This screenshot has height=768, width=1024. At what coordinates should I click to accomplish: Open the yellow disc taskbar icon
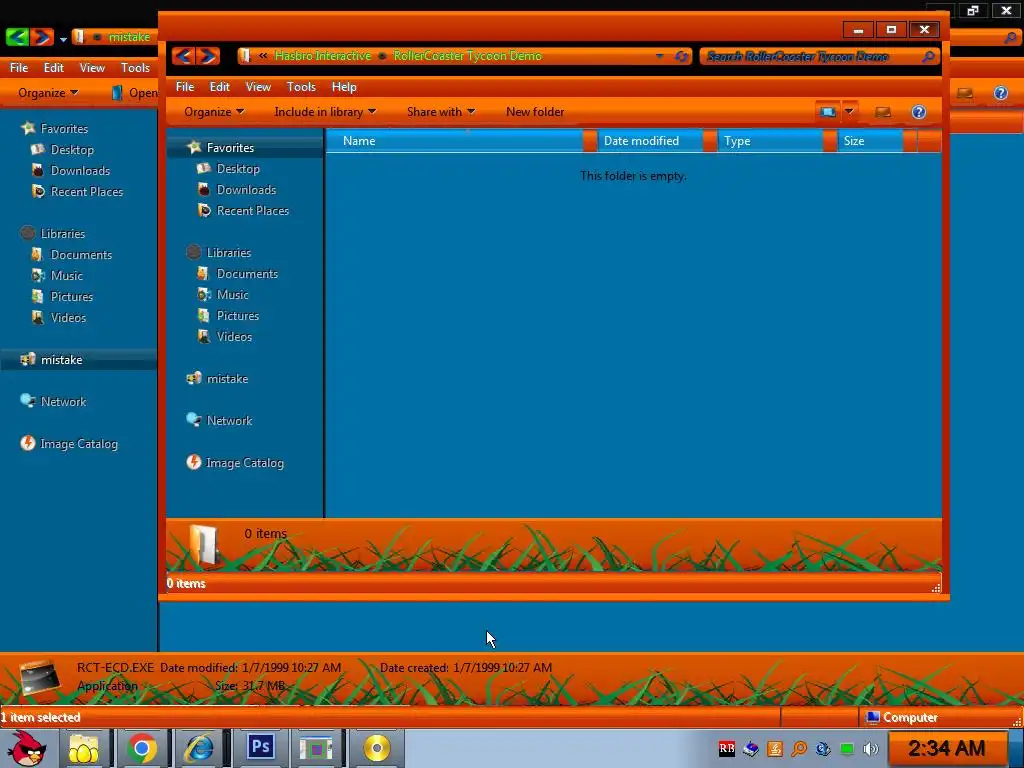(377, 748)
